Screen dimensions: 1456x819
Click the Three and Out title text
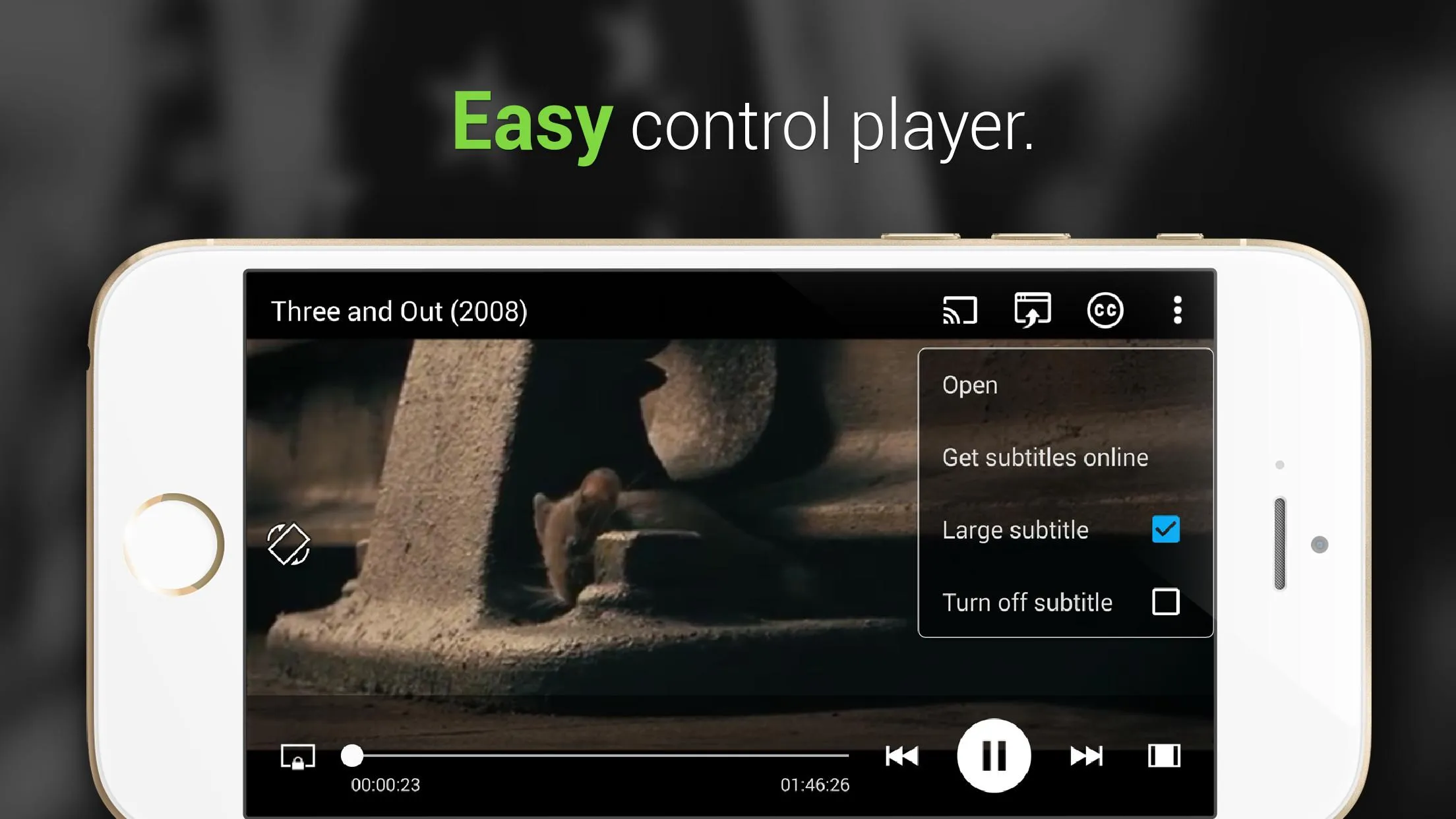point(399,311)
